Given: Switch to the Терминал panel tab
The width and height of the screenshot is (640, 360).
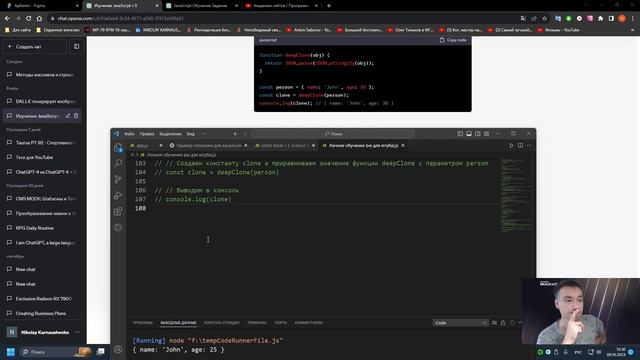Looking at the screenshot, I should pos(257,323).
